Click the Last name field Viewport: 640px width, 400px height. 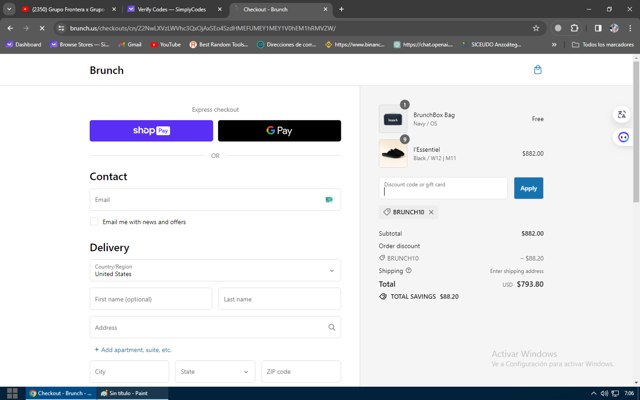(280, 299)
